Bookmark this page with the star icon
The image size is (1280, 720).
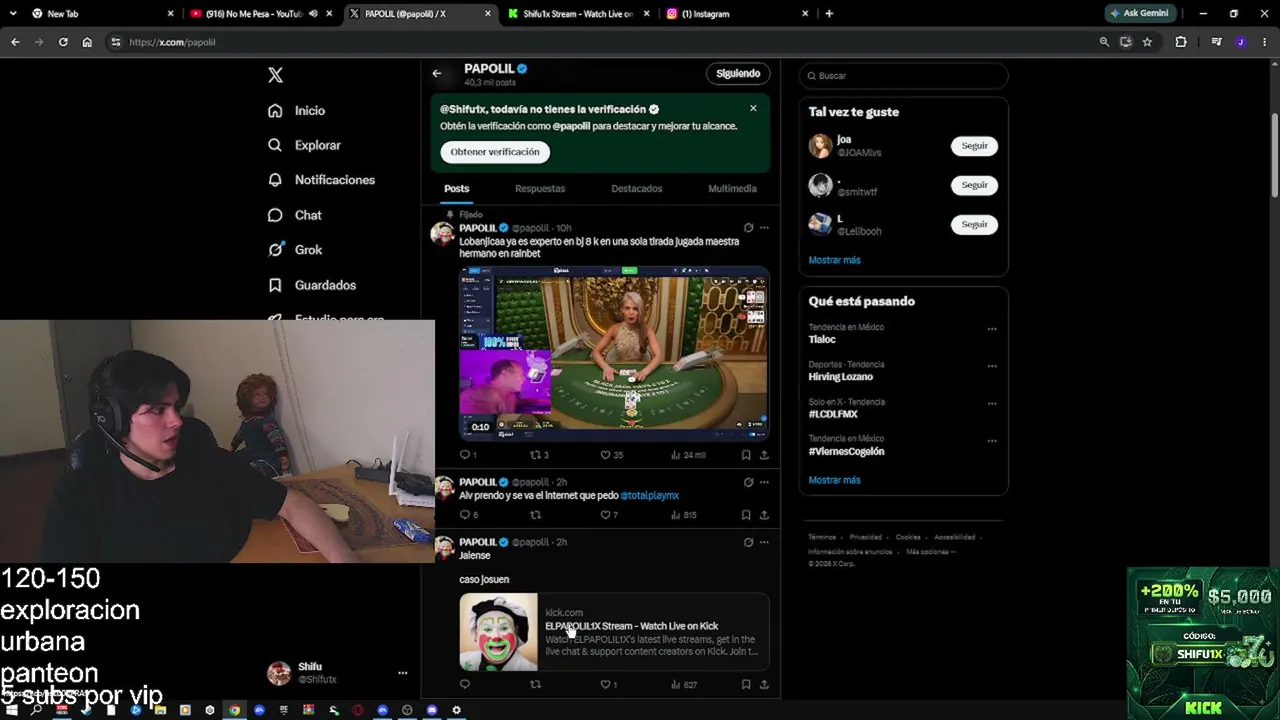point(1147,42)
